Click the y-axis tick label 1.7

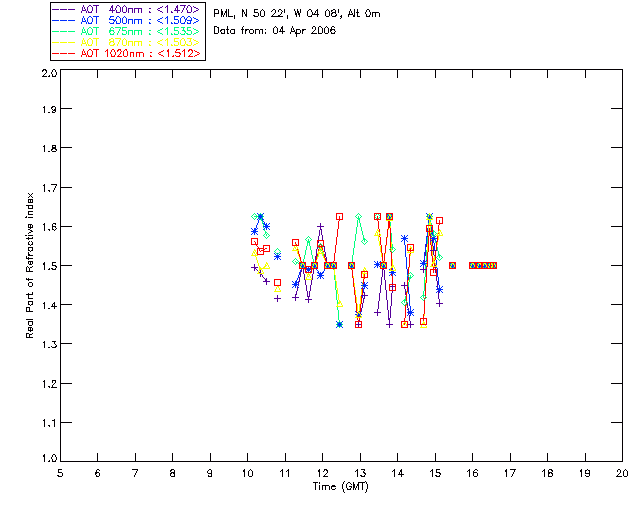pyautogui.click(x=49, y=188)
